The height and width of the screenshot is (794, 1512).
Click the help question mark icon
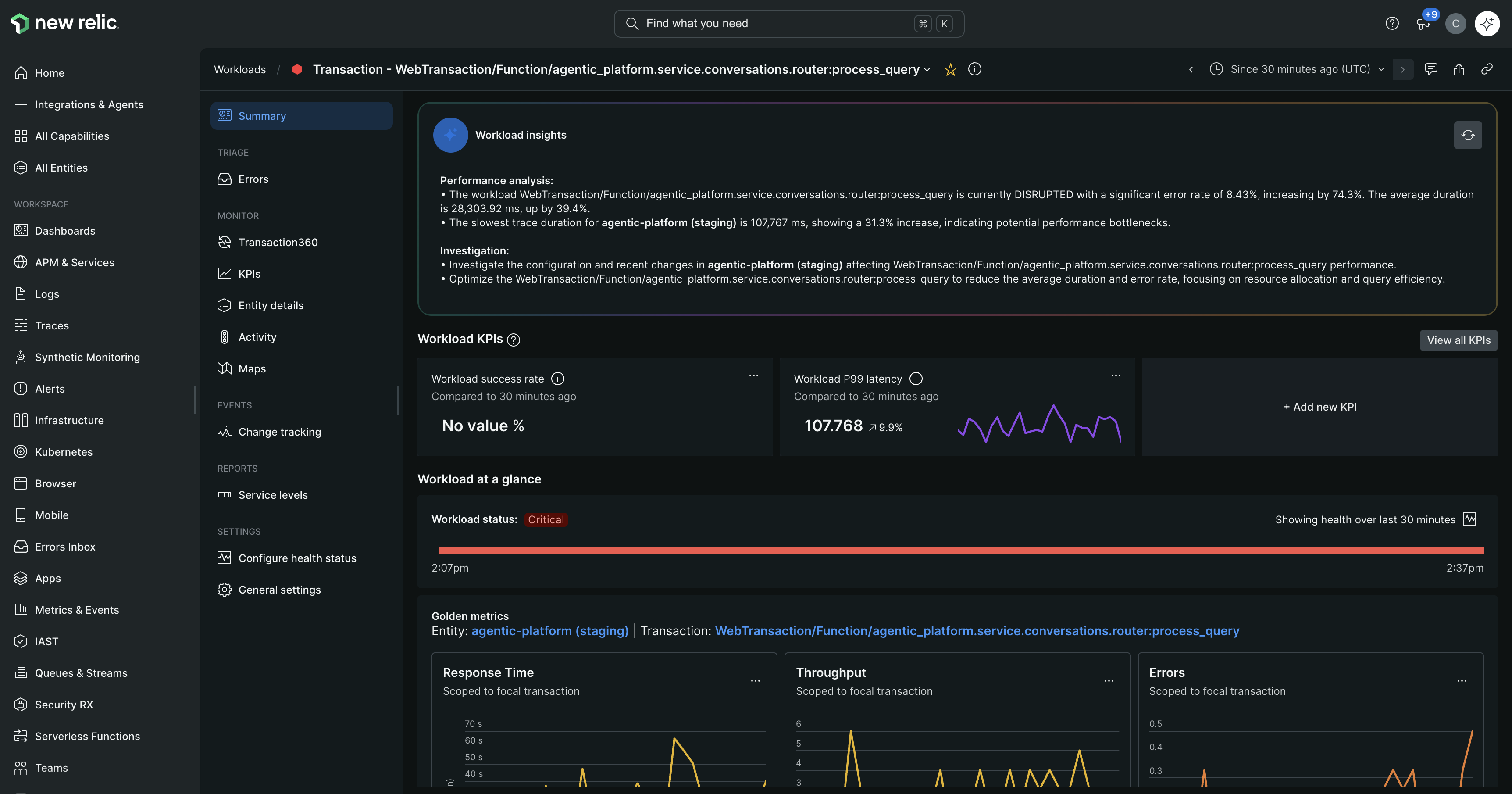pos(1392,24)
